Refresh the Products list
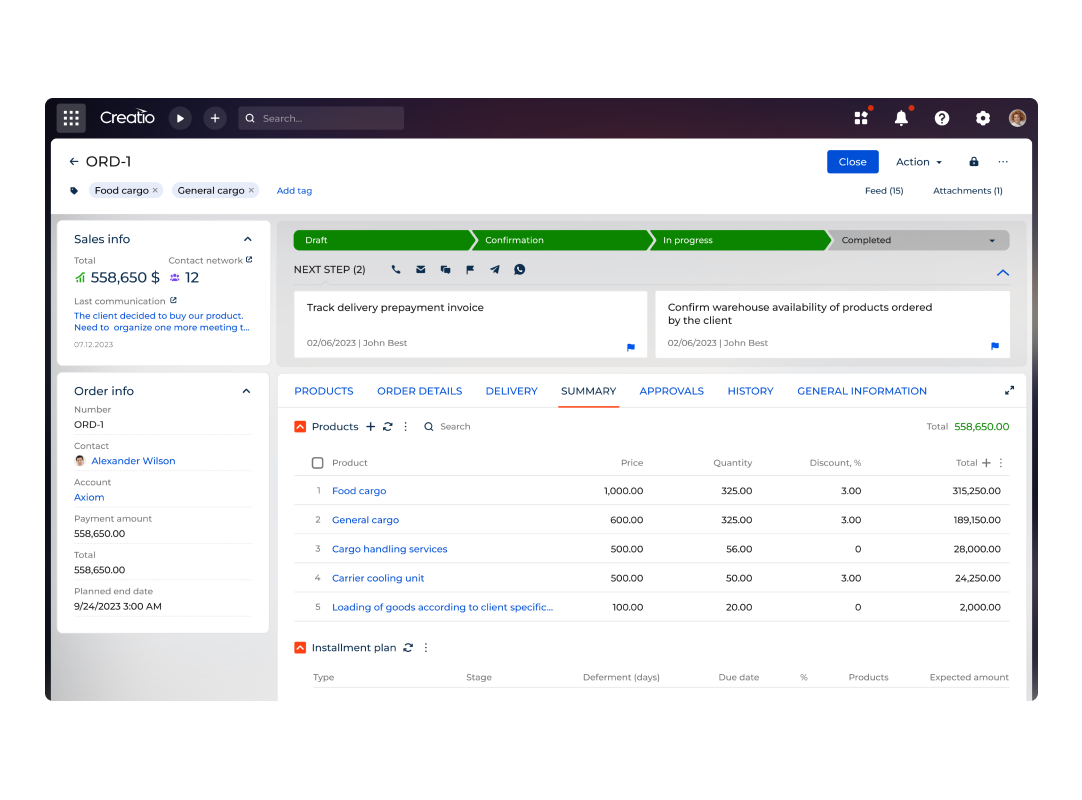This screenshot has height=800, width=1082. pos(388,427)
